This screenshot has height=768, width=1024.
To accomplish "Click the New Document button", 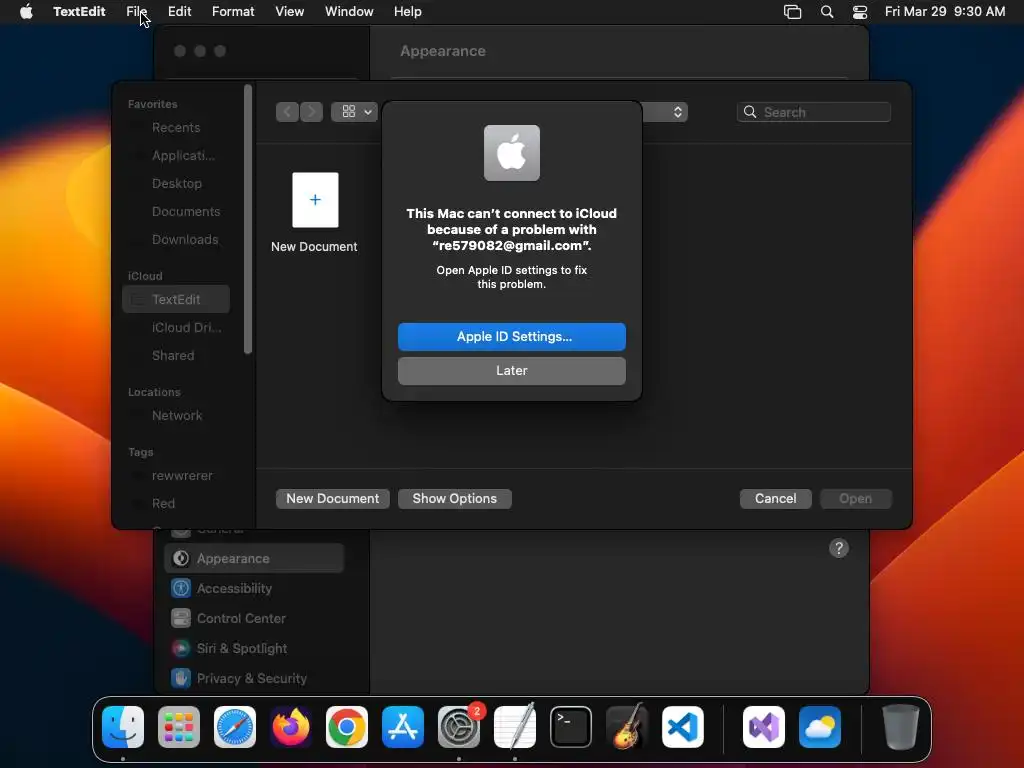I will click(333, 499).
